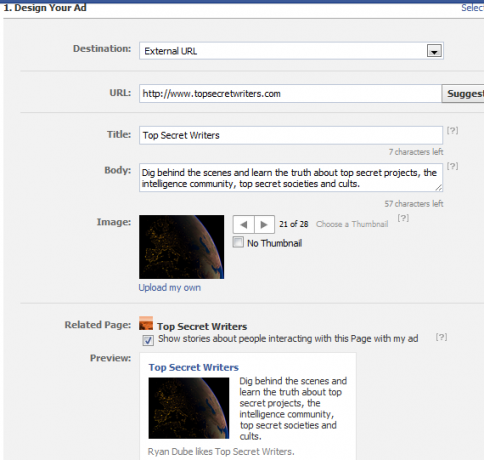Click Top Secret Writers related page name

point(202,326)
